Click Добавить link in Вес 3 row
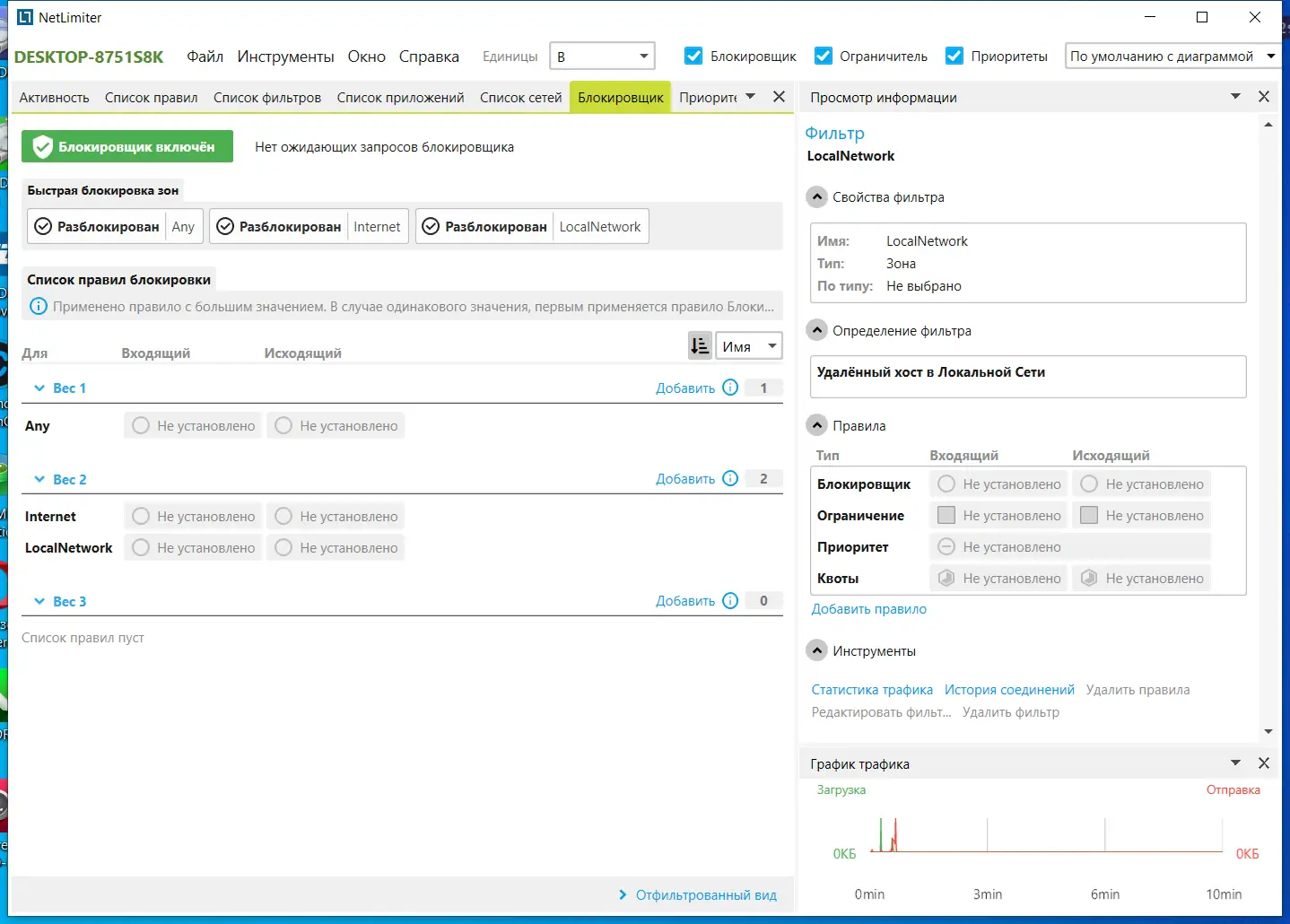This screenshot has height=924, width=1290. coord(685,600)
